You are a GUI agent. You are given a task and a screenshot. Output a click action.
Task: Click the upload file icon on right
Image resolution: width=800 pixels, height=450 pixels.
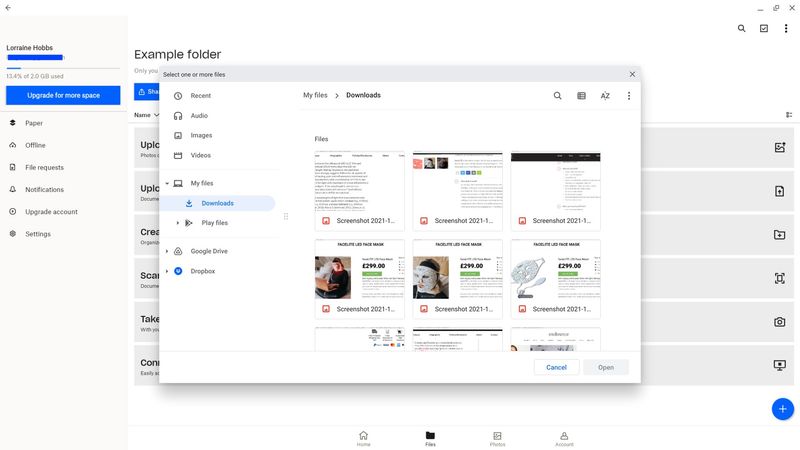click(x=780, y=191)
